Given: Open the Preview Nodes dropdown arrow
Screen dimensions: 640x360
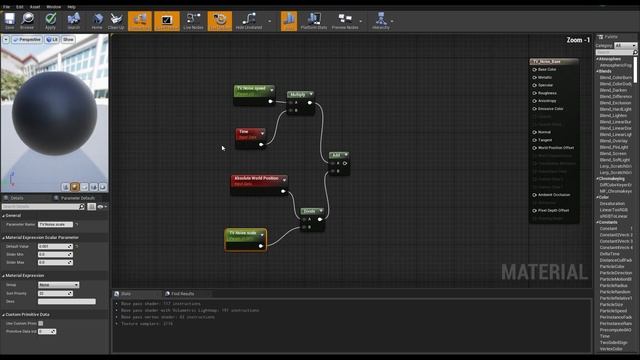Looking at the screenshot, I should click(x=361, y=21).
